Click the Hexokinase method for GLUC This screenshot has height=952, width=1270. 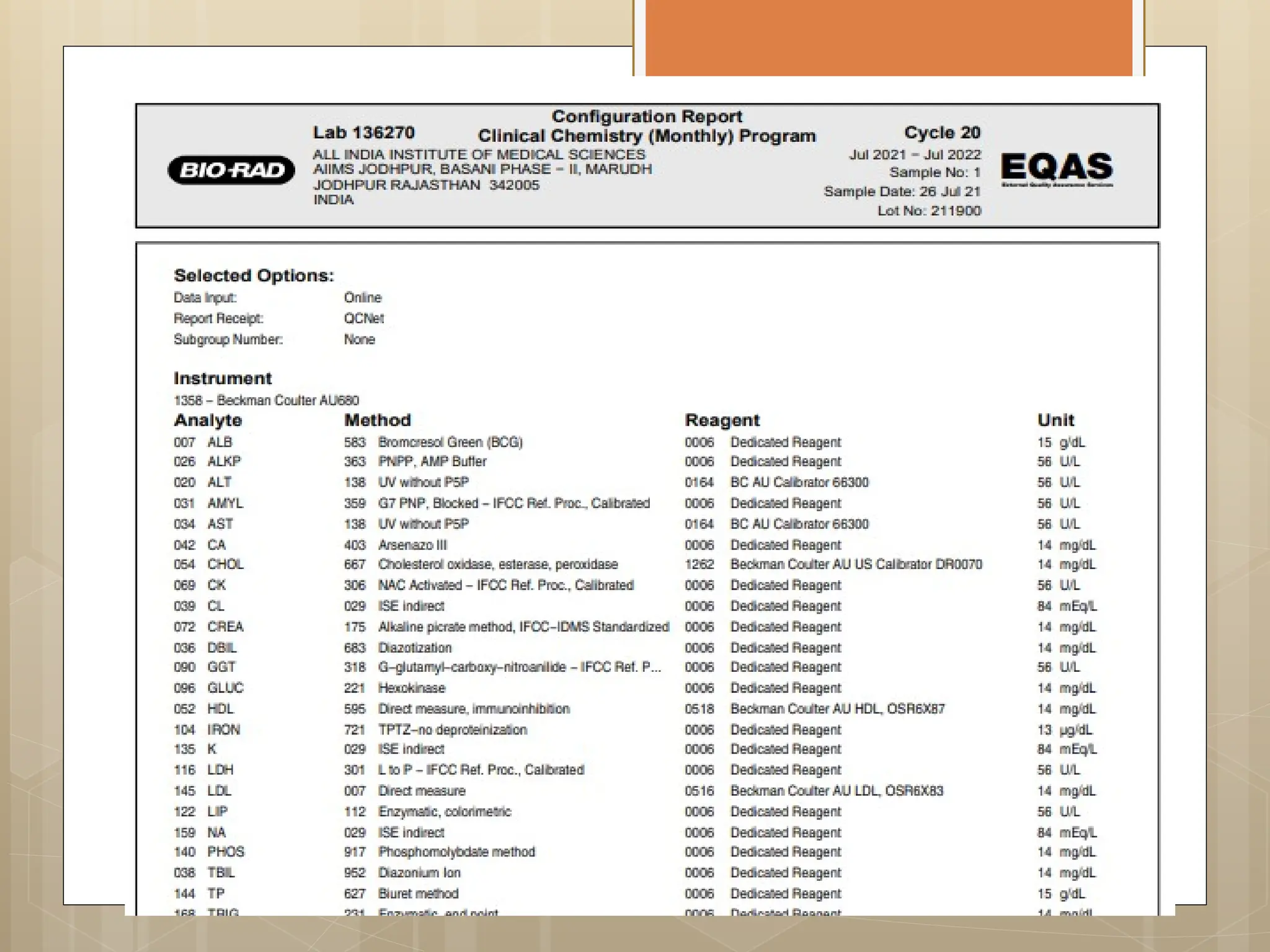[x=412, y=688]
